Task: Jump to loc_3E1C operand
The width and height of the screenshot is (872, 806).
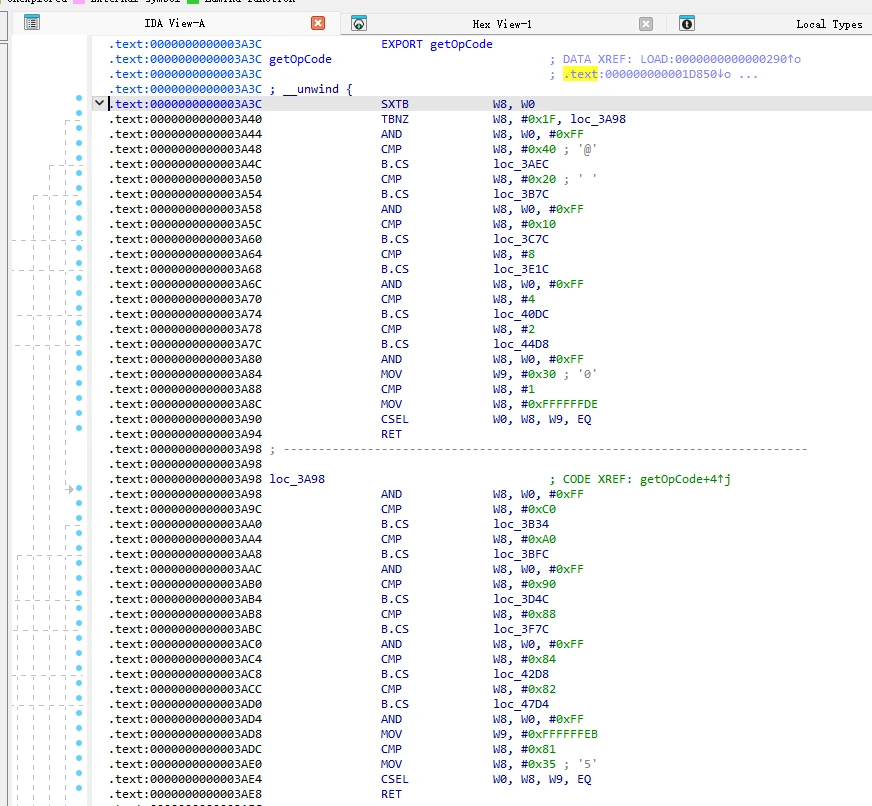Action: pos(521,269)
